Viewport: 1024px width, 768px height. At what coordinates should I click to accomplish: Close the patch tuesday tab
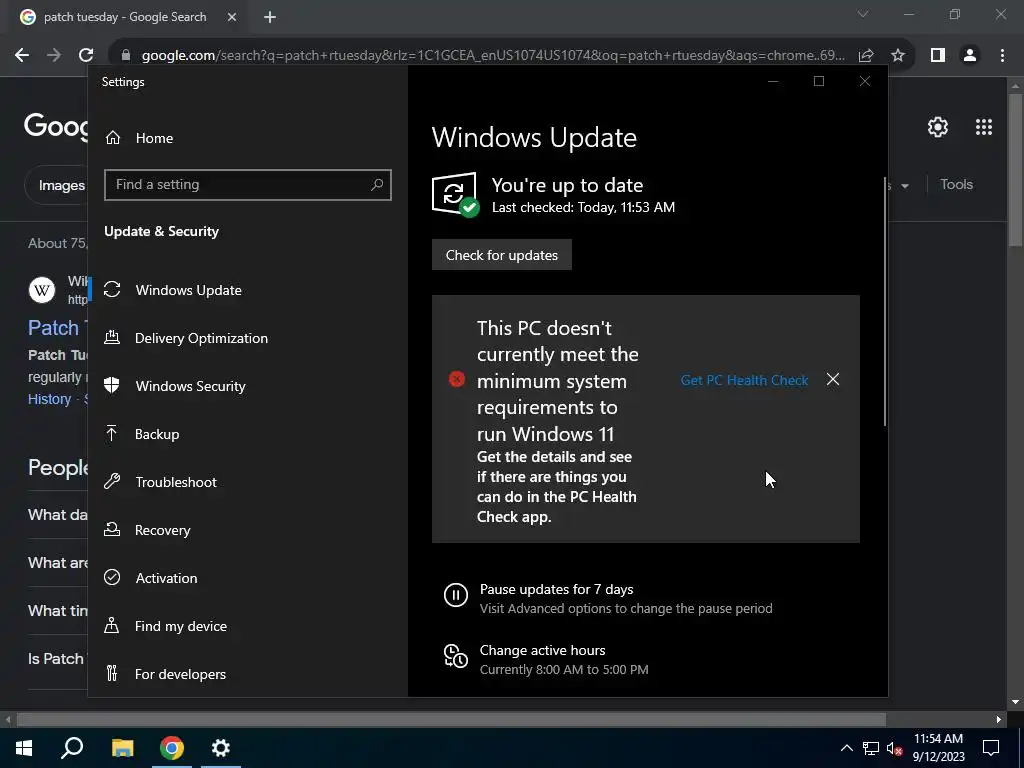pyautogui.click(x=232, y=17)
